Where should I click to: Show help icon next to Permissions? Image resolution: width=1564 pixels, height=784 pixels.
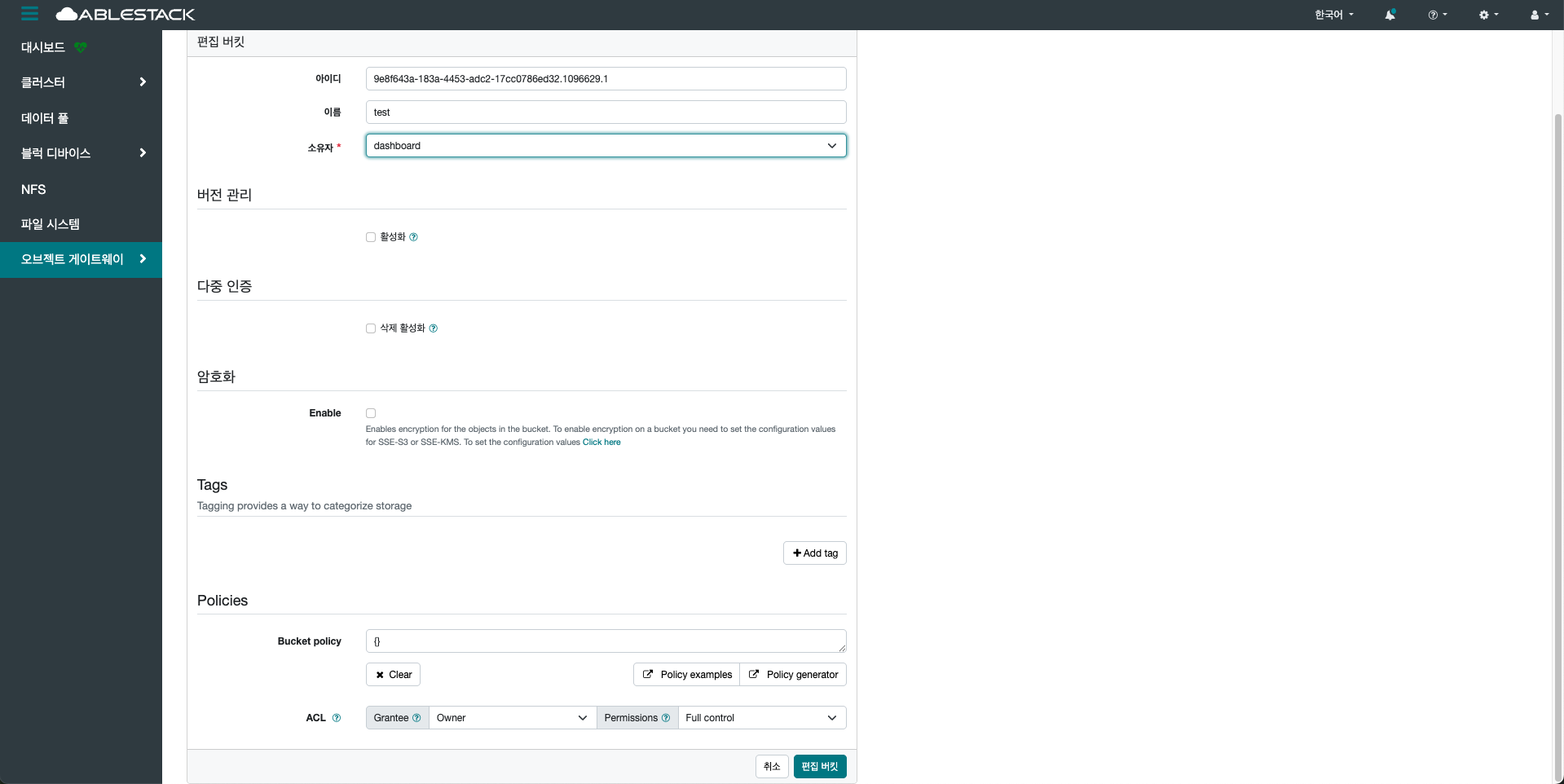pos(666,718)
